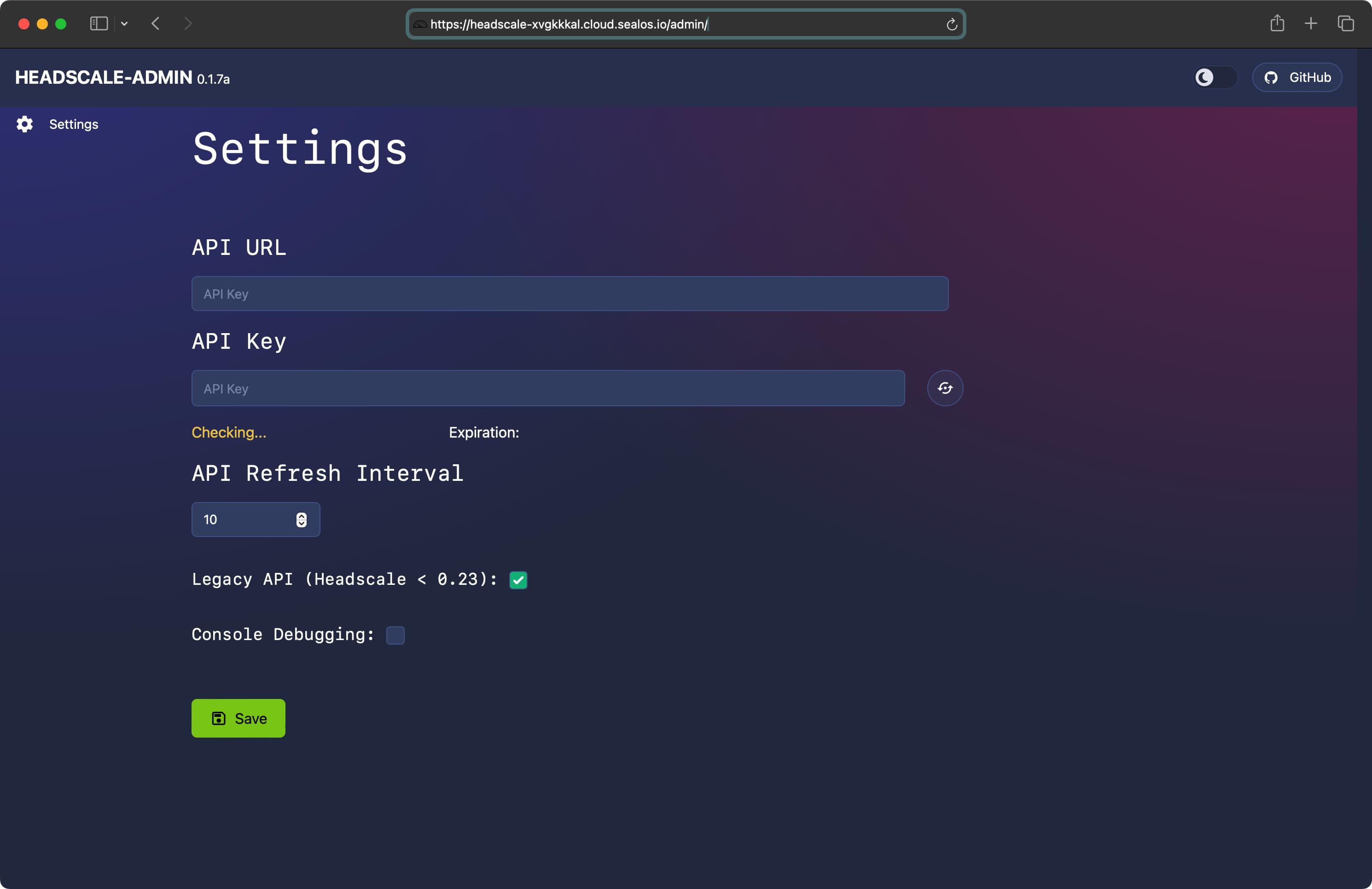Open the GitHub link button
The image size is (1372, 889).
coord(1296,77)
